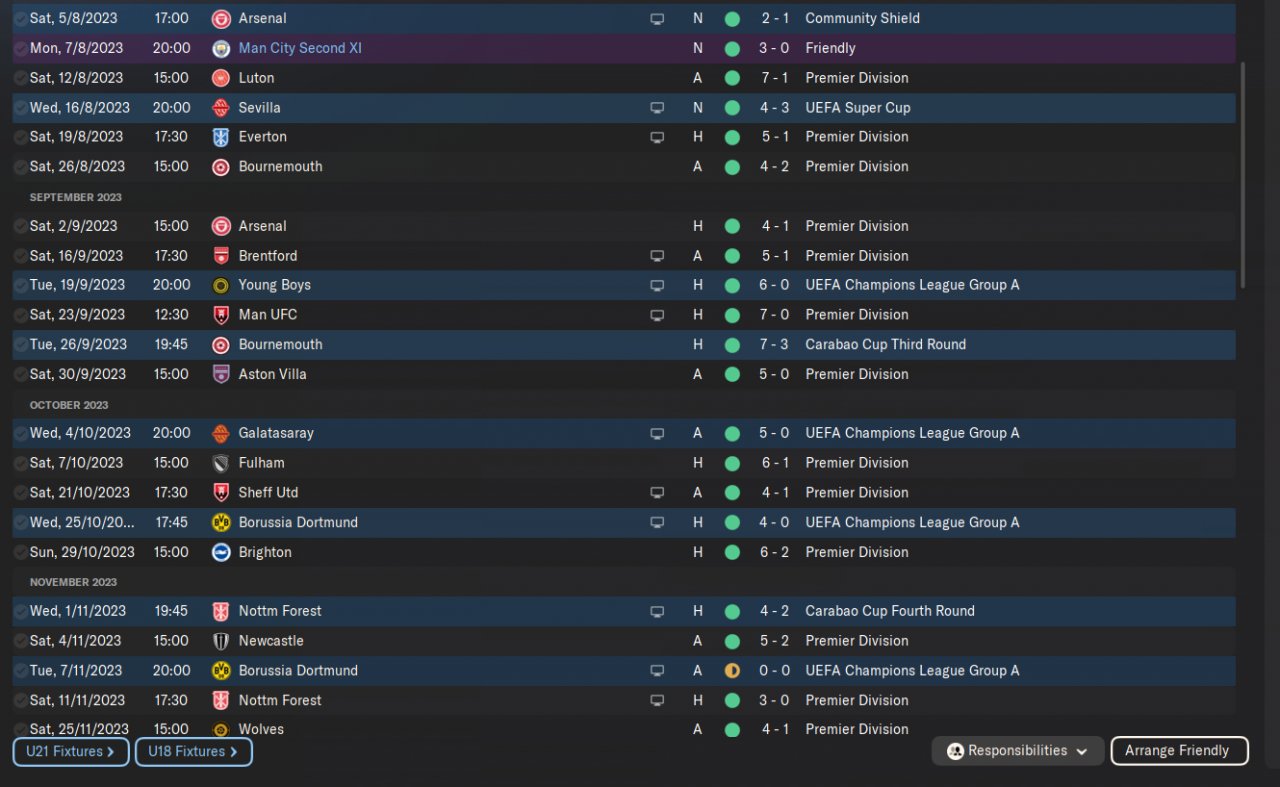Viewport: 1280px width, 787px height.
Task: Click the Young Boys club badge
Action: (x=221, y=285)
